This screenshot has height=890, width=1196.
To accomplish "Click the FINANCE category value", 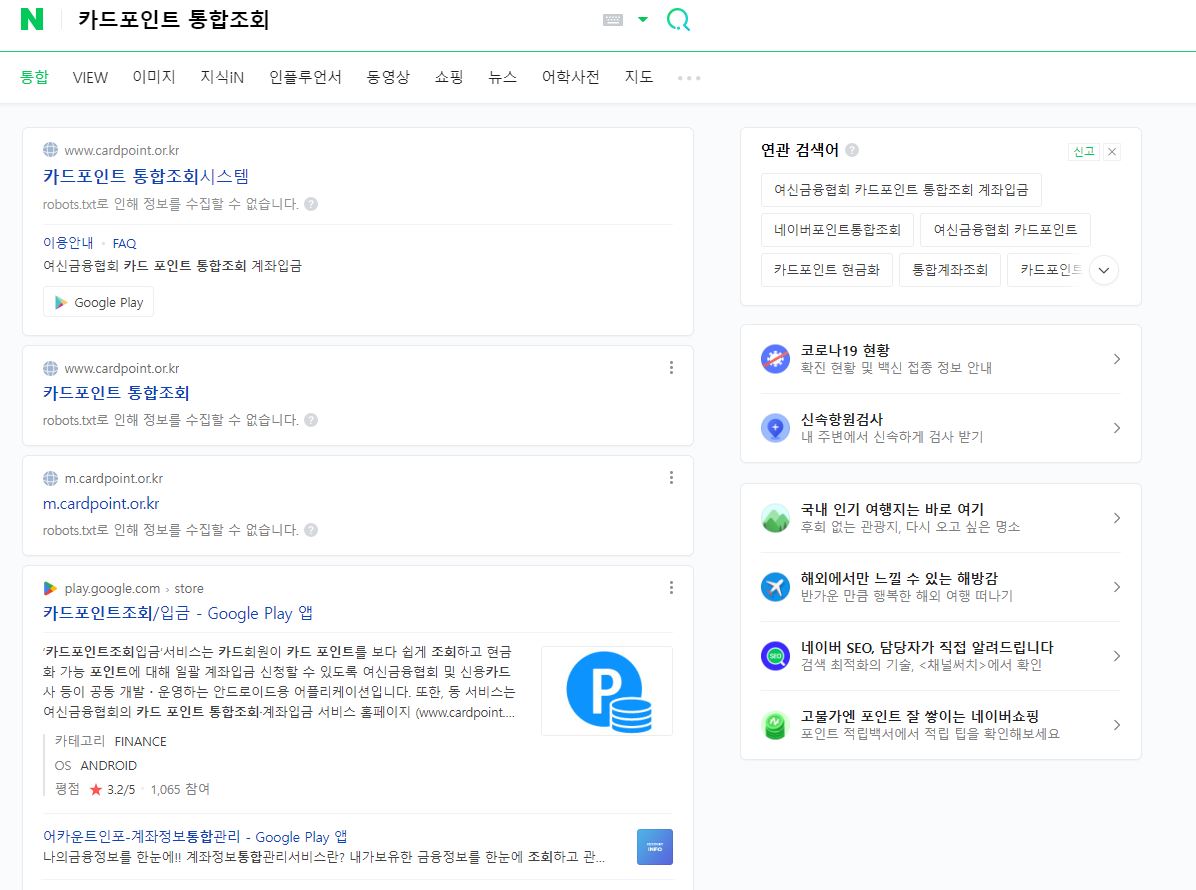I will [140, 741].
